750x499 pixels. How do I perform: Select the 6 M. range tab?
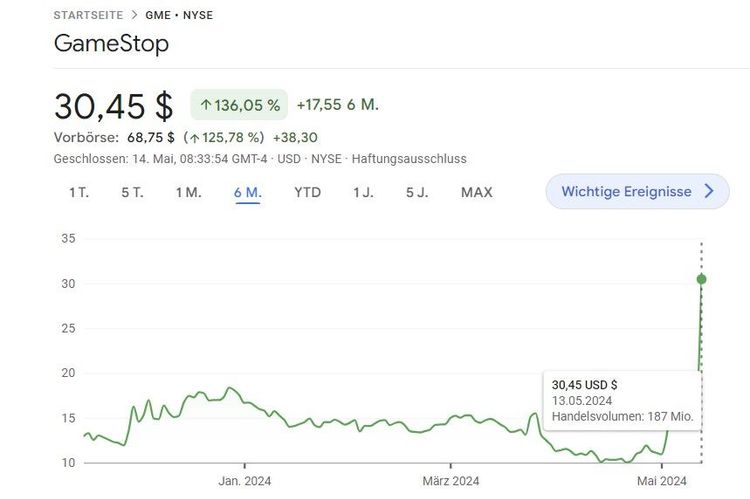[247, 192]
